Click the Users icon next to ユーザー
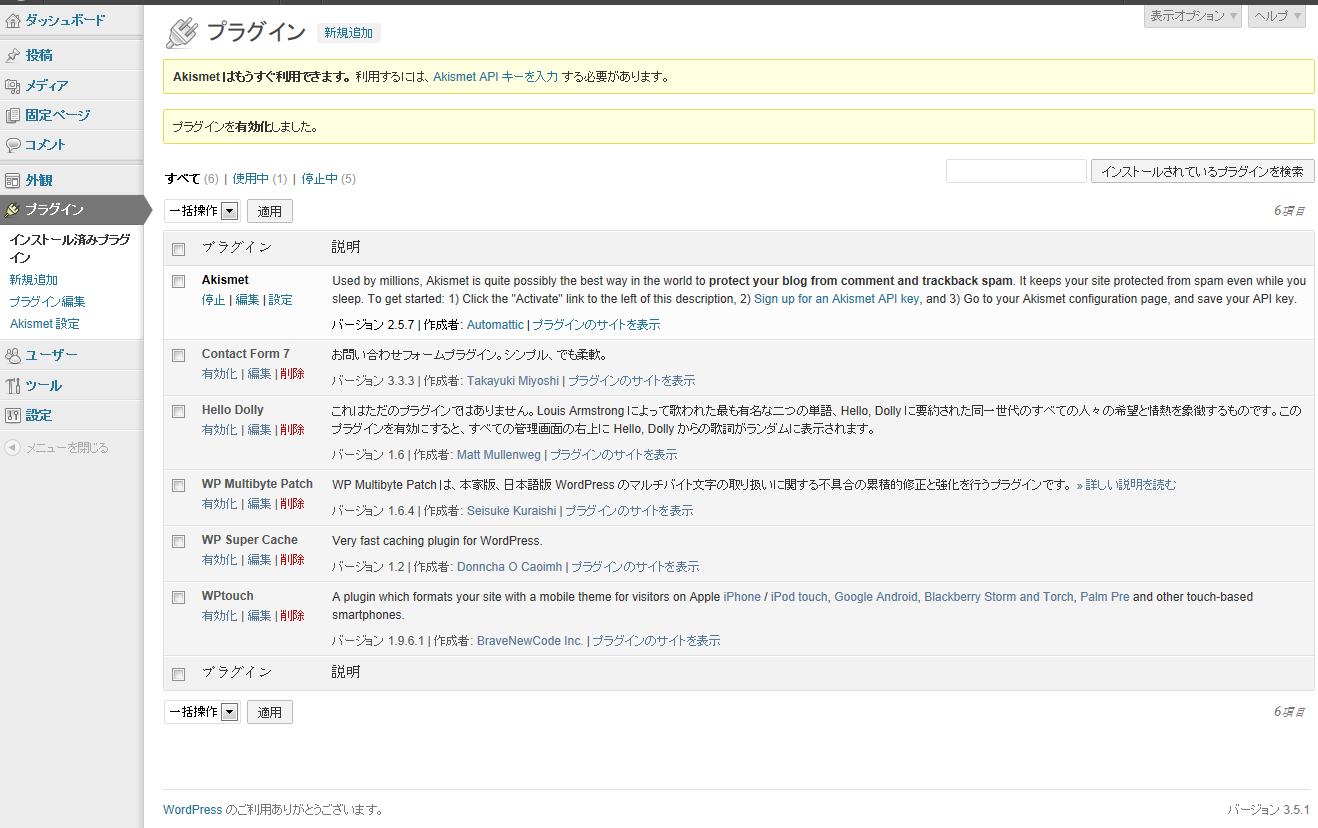This screenshot has width=1318, height=828. 13,355
